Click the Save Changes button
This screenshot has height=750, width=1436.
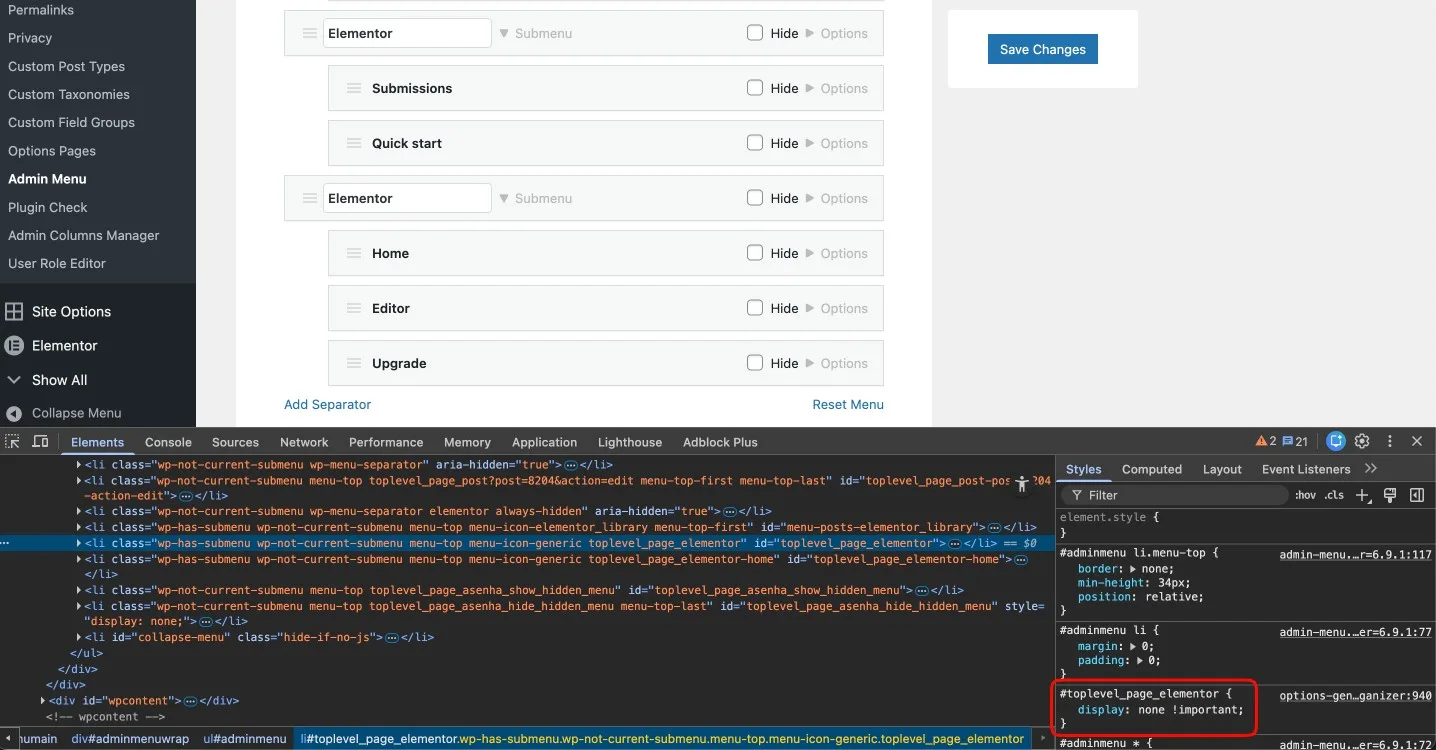(1042, 49)
